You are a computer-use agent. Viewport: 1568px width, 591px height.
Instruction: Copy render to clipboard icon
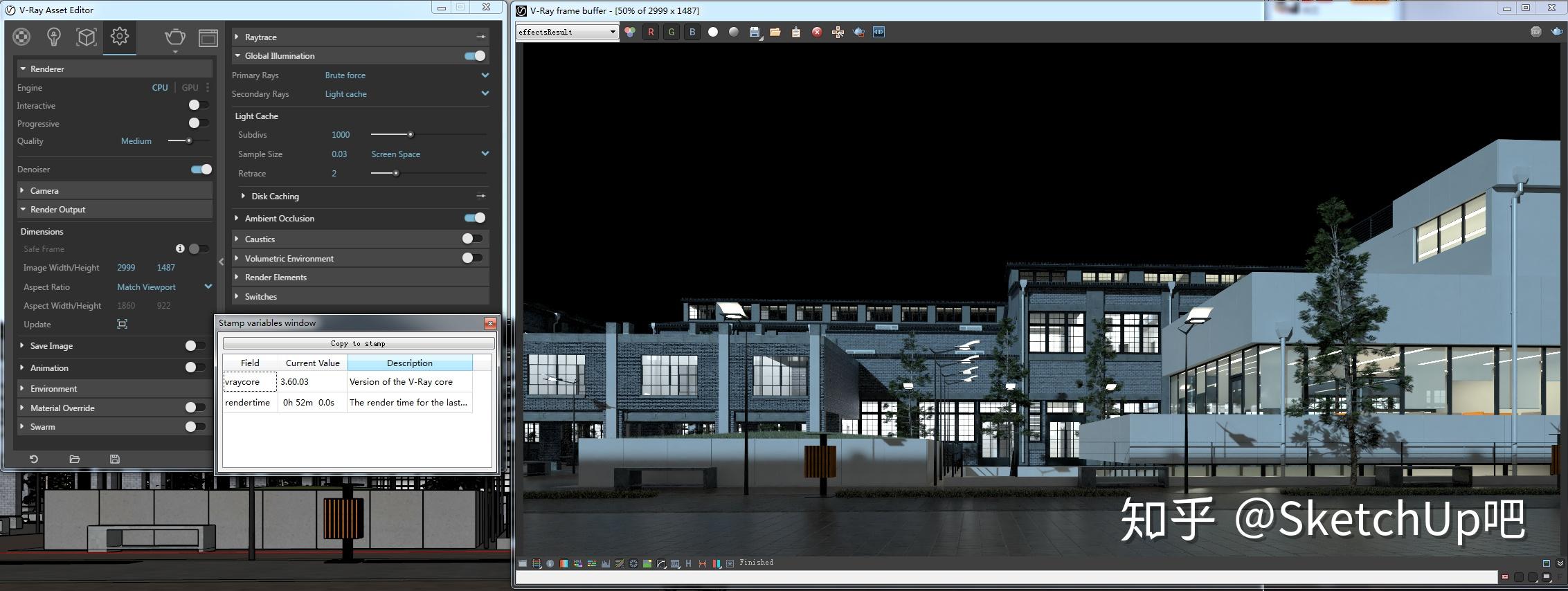coord(796,32)
